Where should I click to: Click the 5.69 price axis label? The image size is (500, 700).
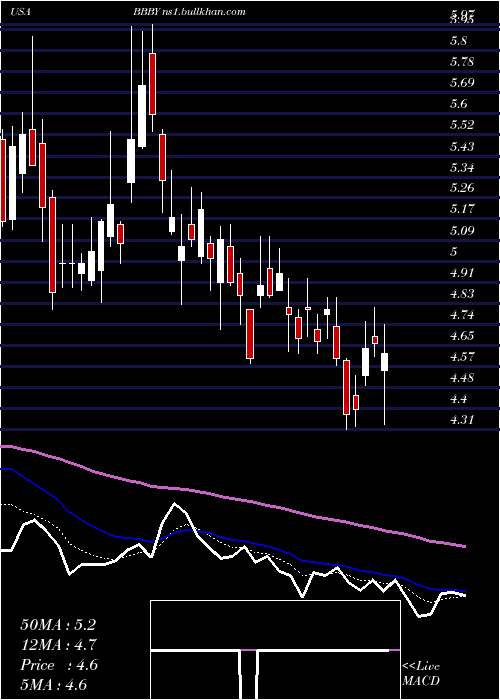(x=462, y=83)
